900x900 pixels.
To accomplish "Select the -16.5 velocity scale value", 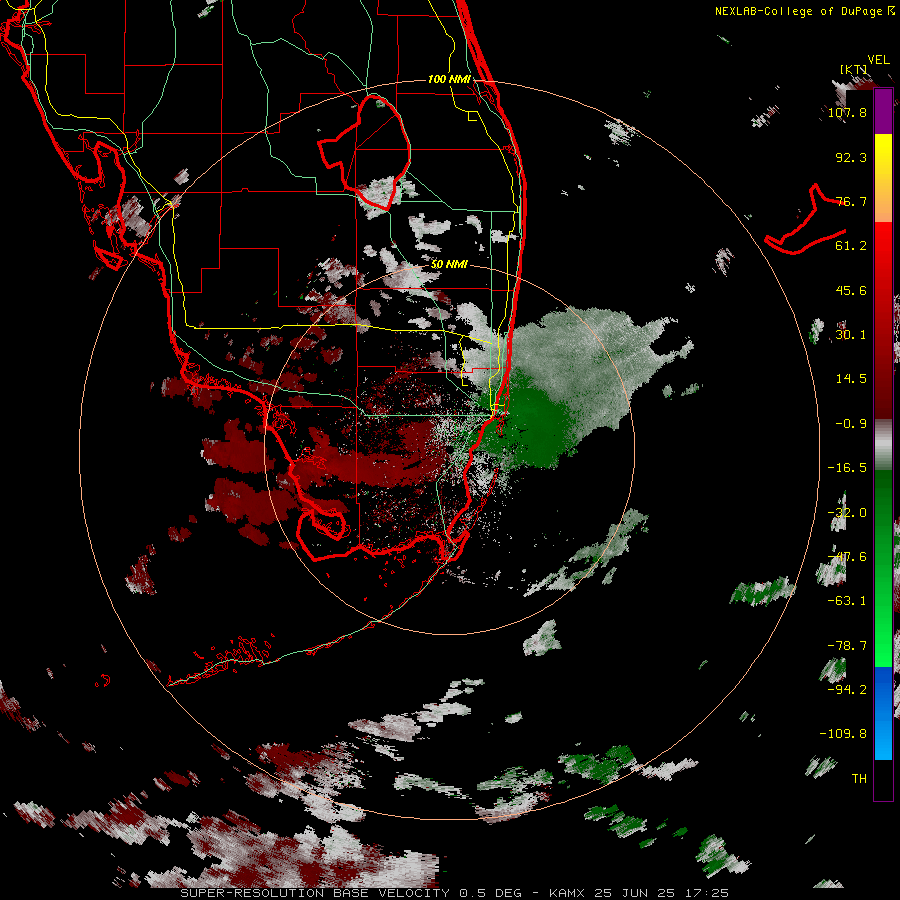I will tap(847, 468).
